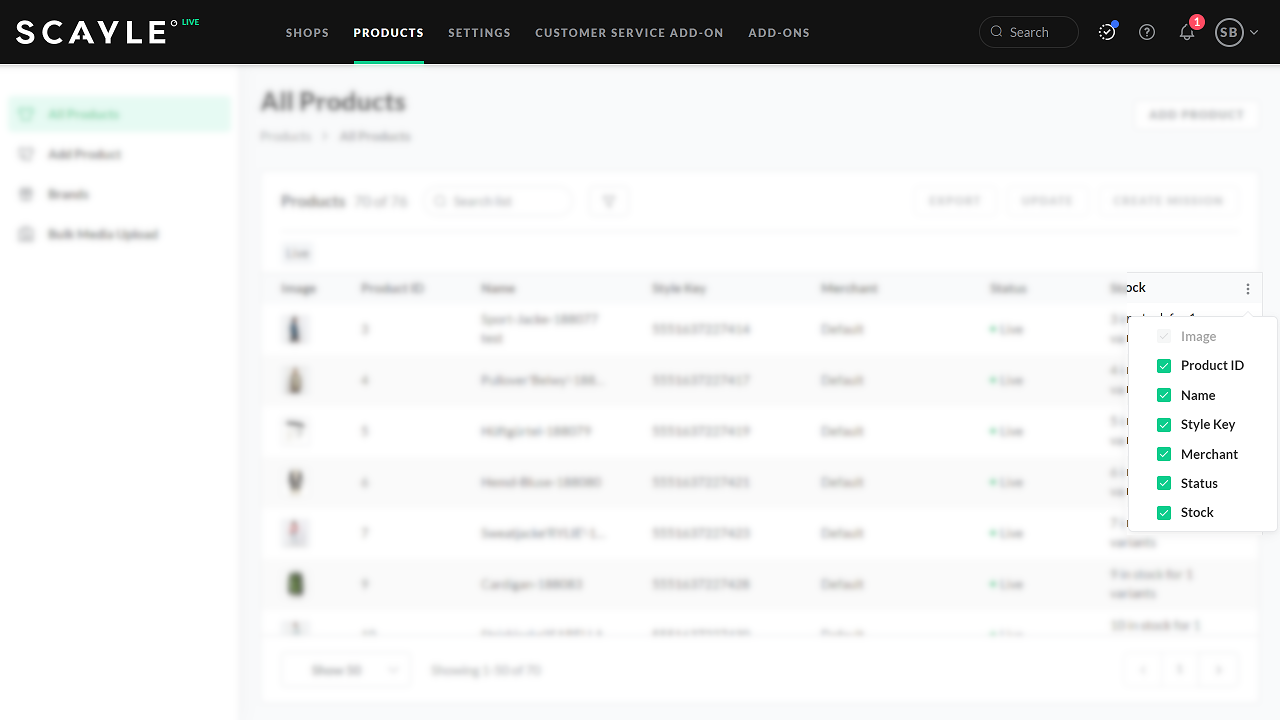Uncheck the Merchant column checkbox
Image resolution: width=1280 pixels, height=720 pixels.
click(1164, 454)
